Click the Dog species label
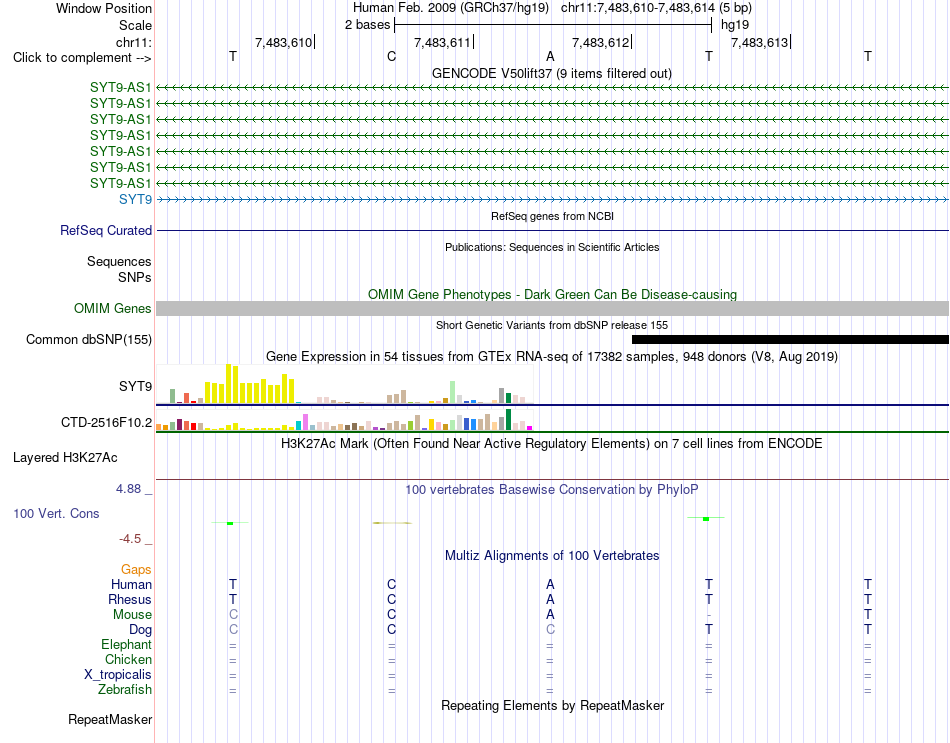 coord(140,630)
